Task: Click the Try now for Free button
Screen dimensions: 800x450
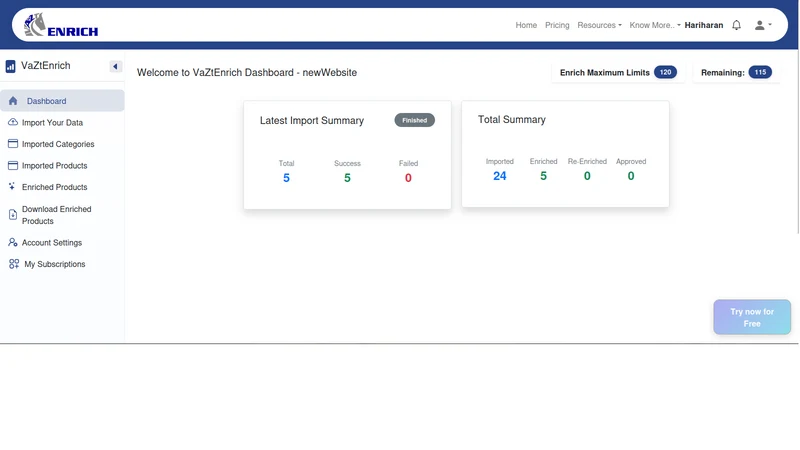Action: [752, 317]
